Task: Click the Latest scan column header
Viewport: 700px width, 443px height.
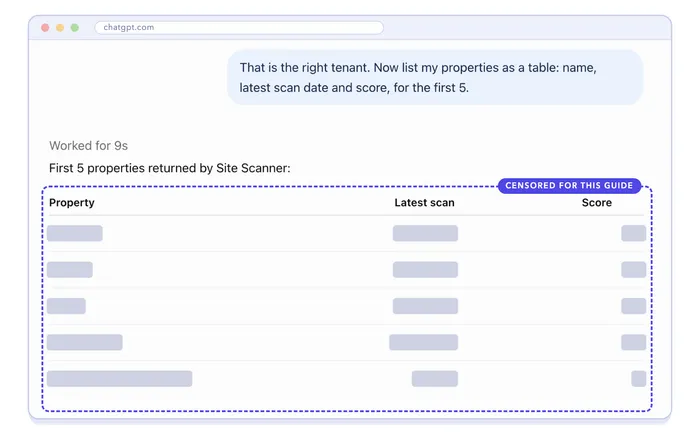Action: [424, 202]
